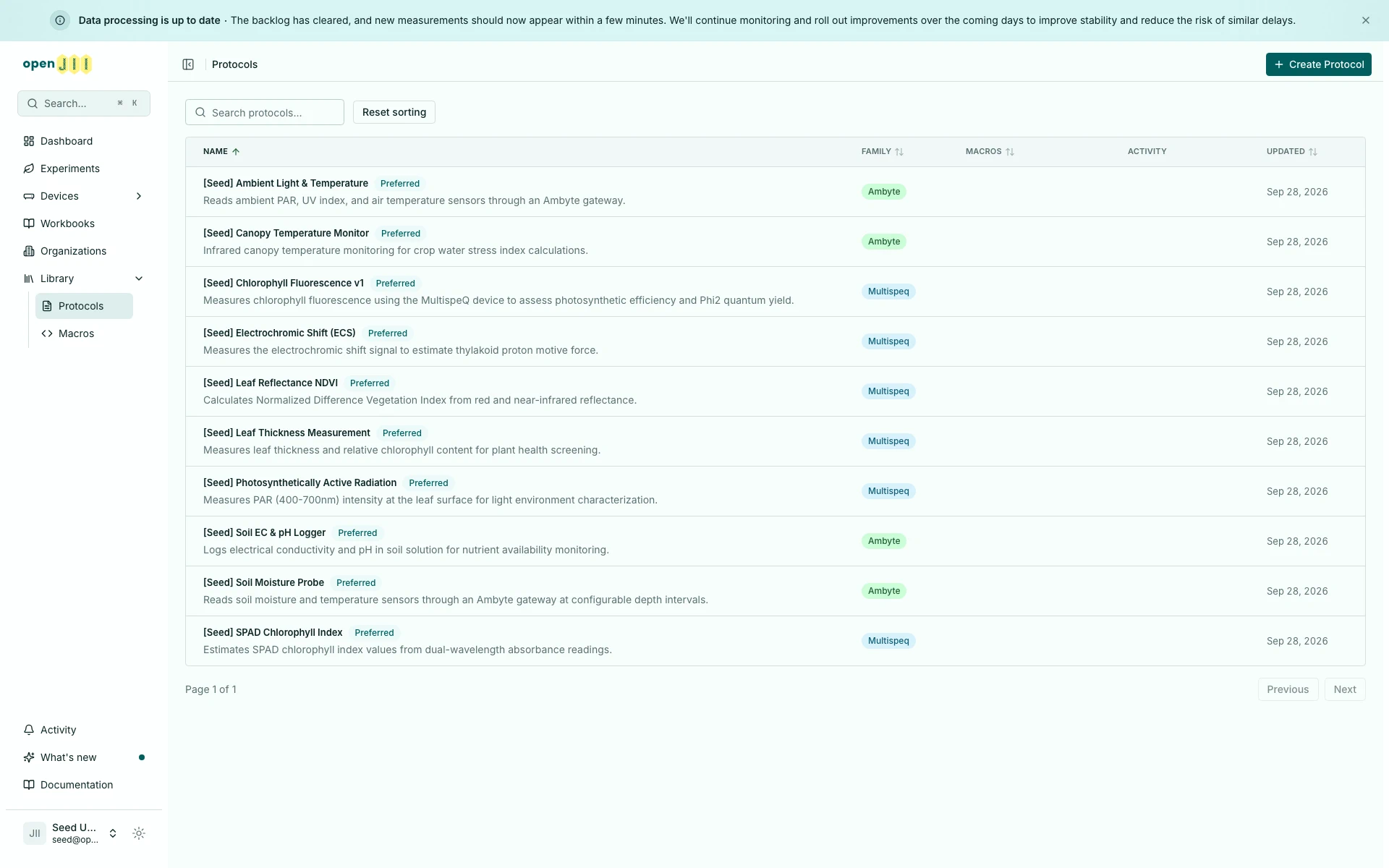The width and height of the screenshot is (1389, 868).
Task: Click Ambyte badge in Soil Moisture Probe row
Action: pyautogui.click(x=884, y=591)
